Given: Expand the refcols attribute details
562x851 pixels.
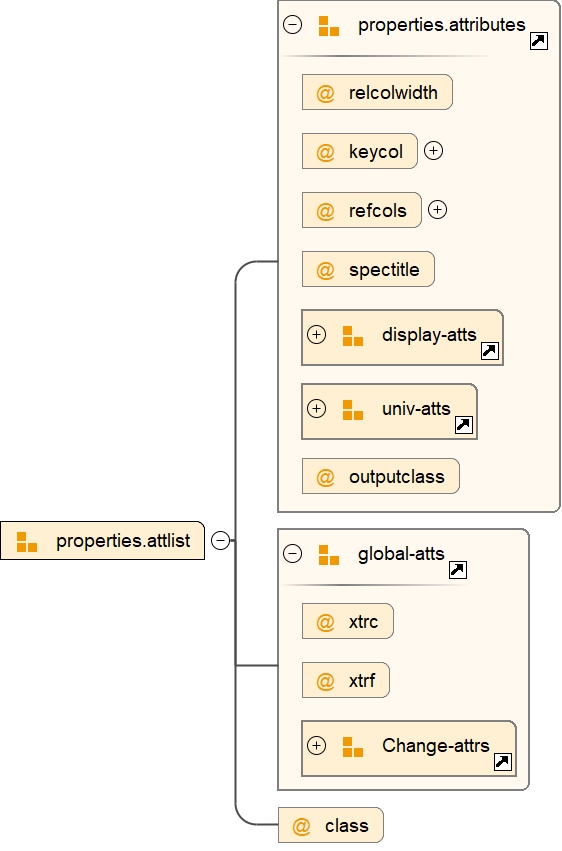Looking at the screenshot, I should [x=437, y=210].
